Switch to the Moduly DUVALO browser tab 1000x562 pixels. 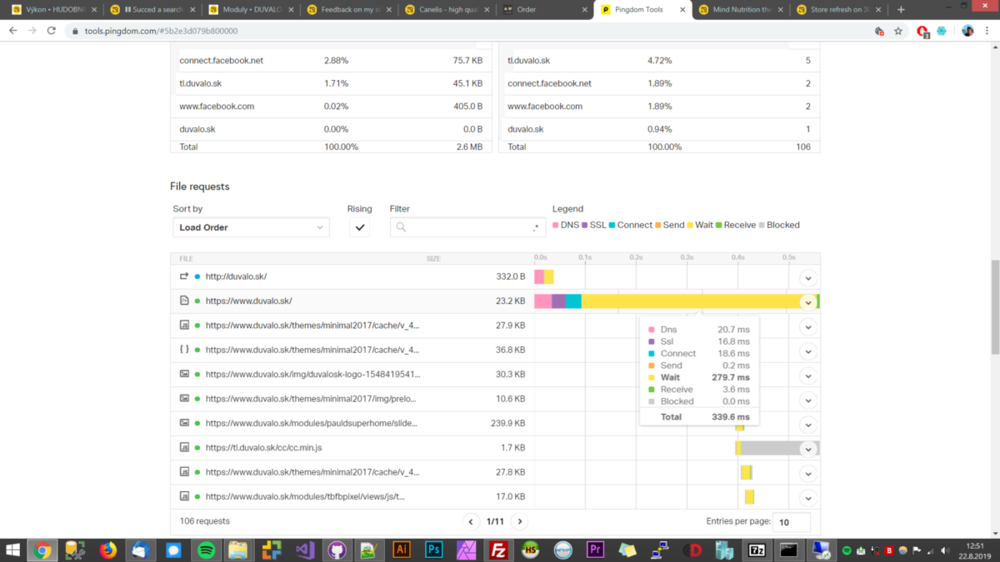point(248,10)
